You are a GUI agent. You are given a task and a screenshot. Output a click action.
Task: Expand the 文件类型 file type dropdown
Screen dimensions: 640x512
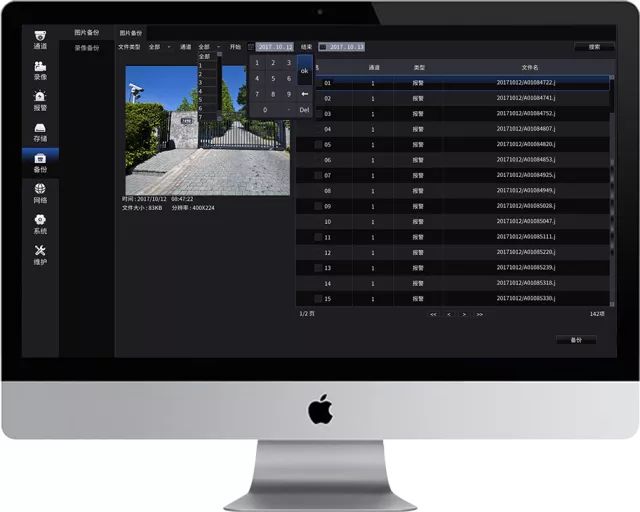(159, 47)
